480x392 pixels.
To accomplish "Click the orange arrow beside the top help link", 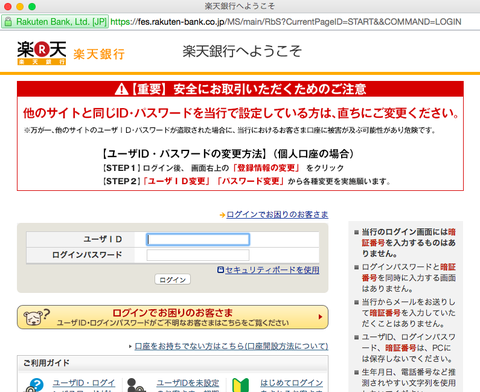I will (x=222, y=215).
